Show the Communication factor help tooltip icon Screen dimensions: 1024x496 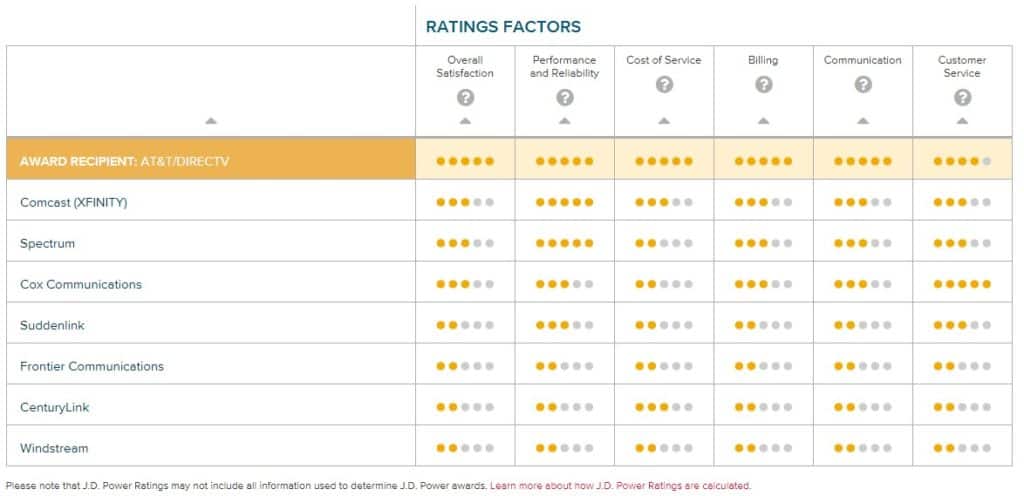coord(863,84)
